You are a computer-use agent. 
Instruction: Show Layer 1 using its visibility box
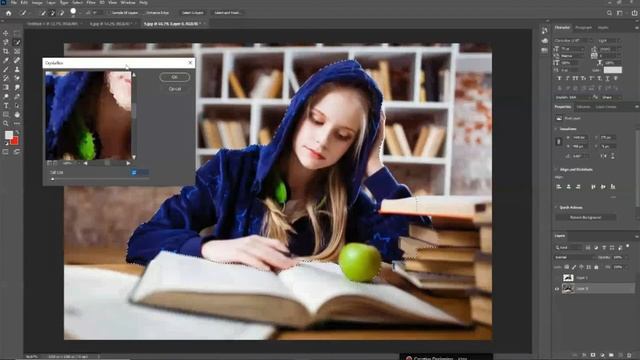click(x=557, y=278)
